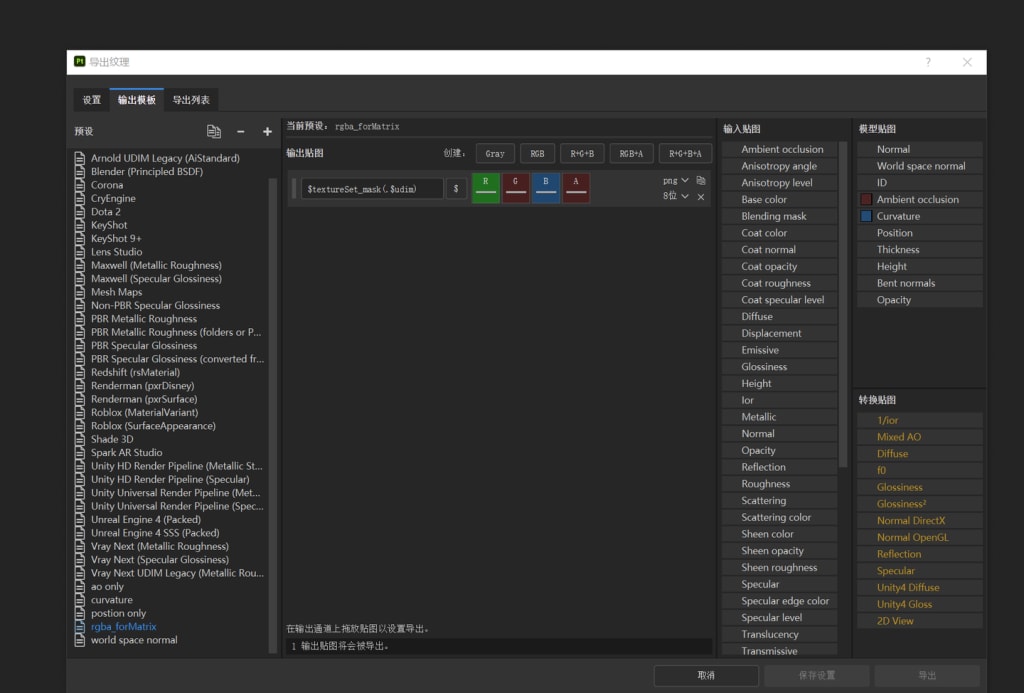The image size is (1024, 693).
Task: Click the $textureSet_mask file name field
Action: coord(372,189)
